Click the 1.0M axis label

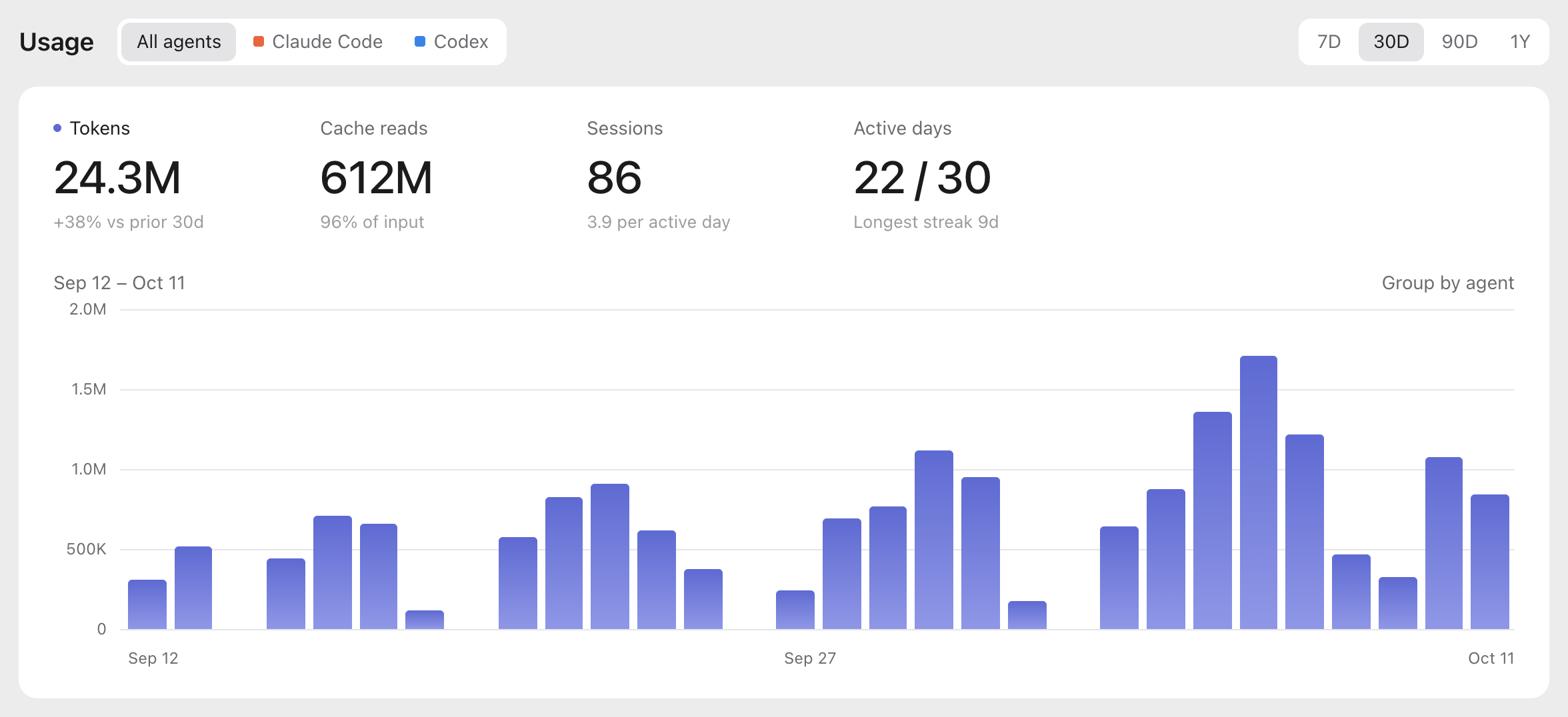89,469
